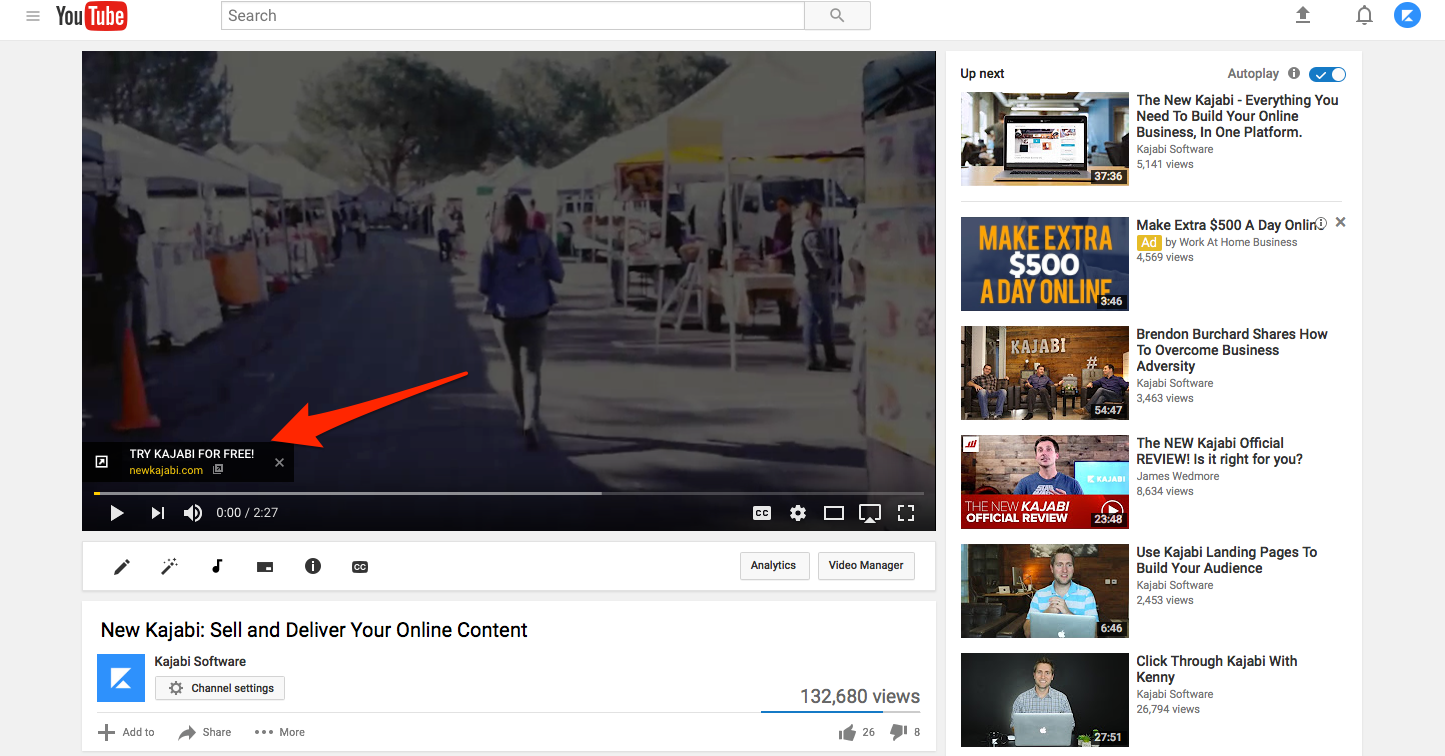
Task: Open the newkajabi.com link in overlay
Action: pos(166,470)
